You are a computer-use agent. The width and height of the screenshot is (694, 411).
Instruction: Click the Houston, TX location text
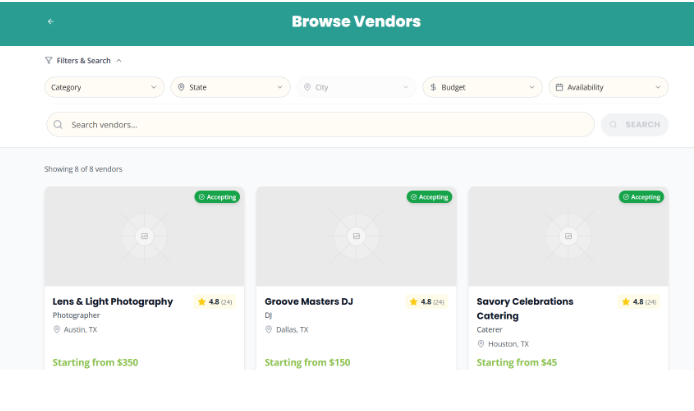[x=509, y=344]
